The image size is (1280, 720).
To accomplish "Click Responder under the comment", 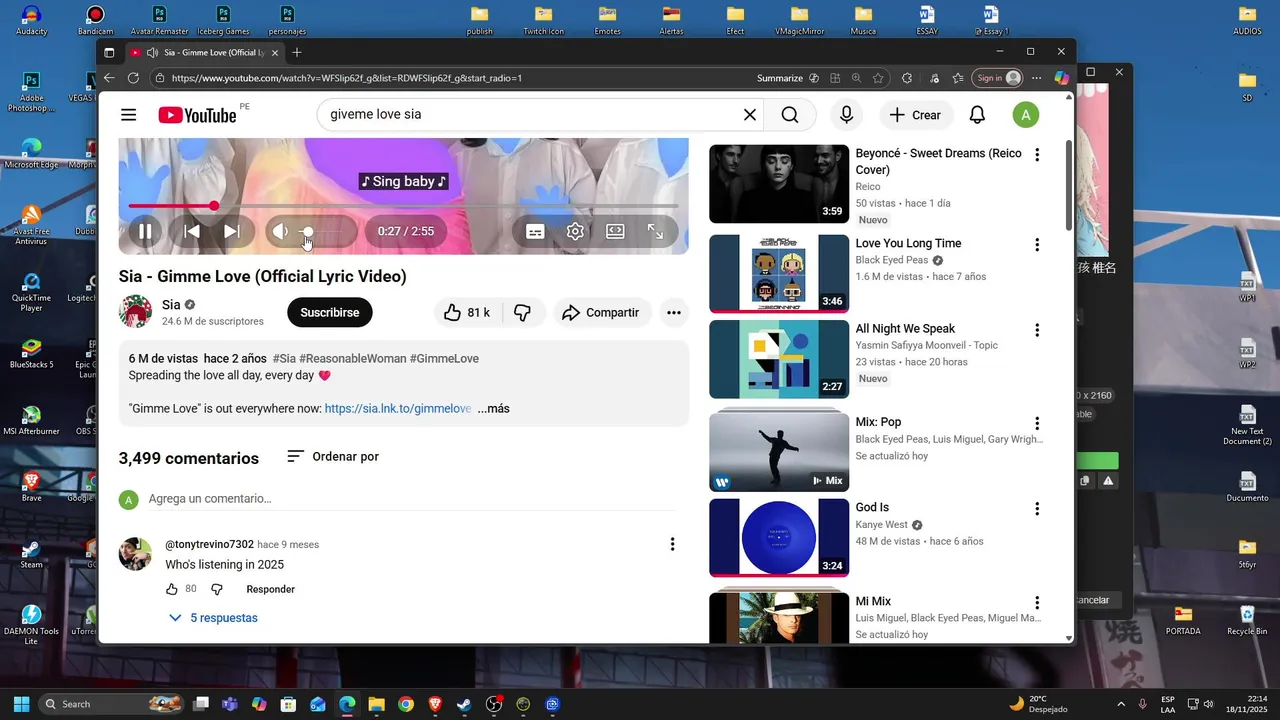I will pyautogui.click(x=271, y=589).
